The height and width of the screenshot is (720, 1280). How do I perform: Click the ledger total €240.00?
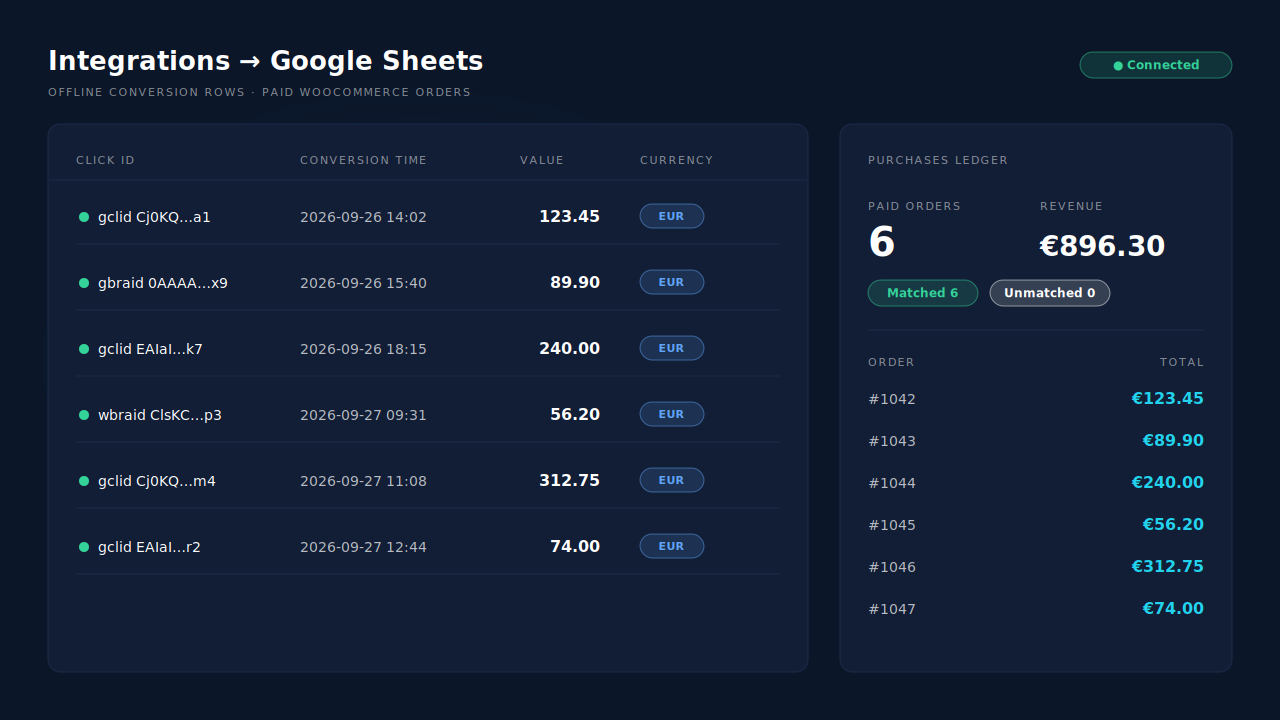tap(1167, 483)
